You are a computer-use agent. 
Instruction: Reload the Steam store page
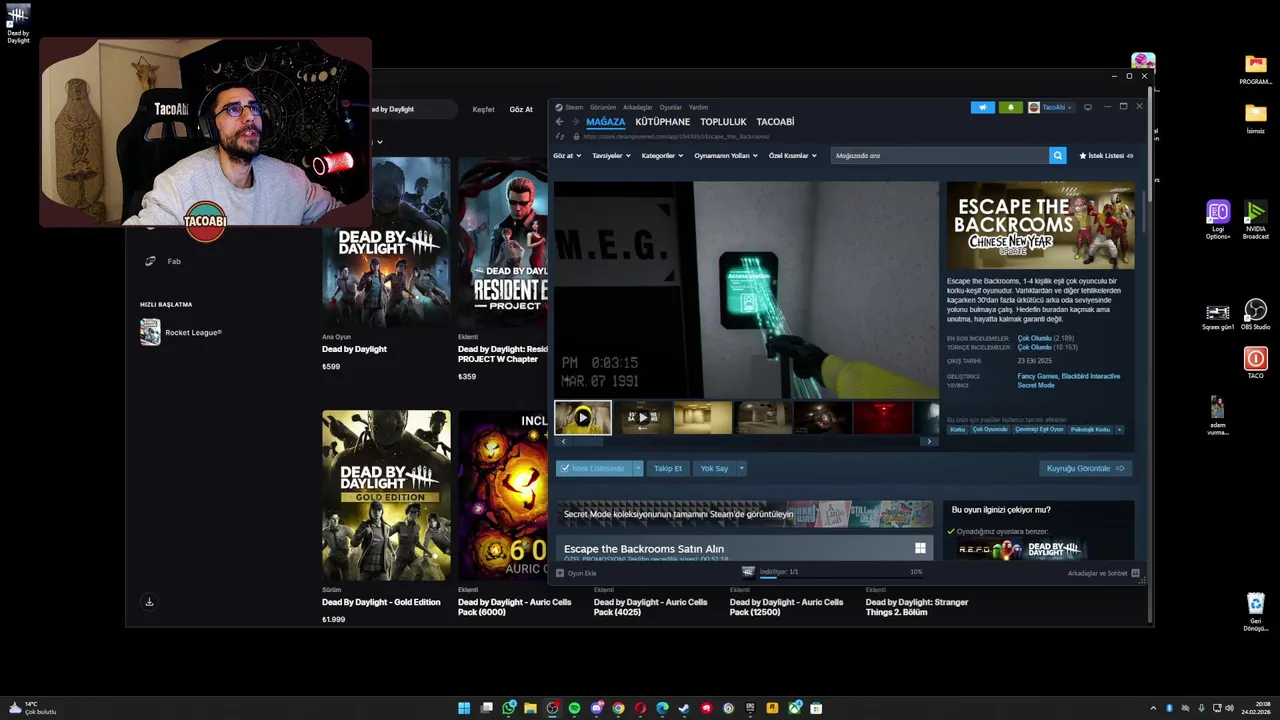click(x=560, y=136)
